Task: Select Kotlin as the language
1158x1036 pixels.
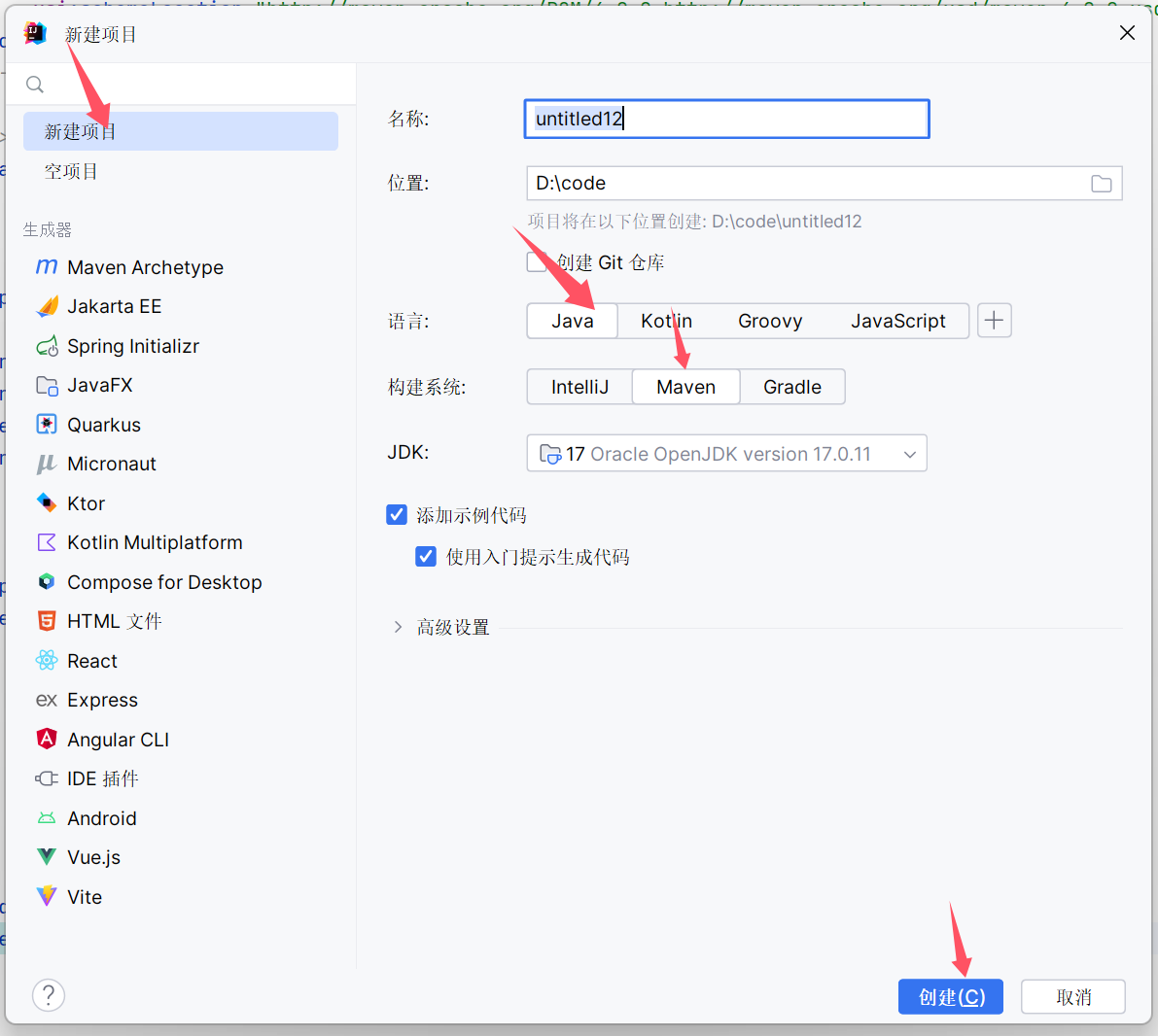Action: [x=666, y=321]
